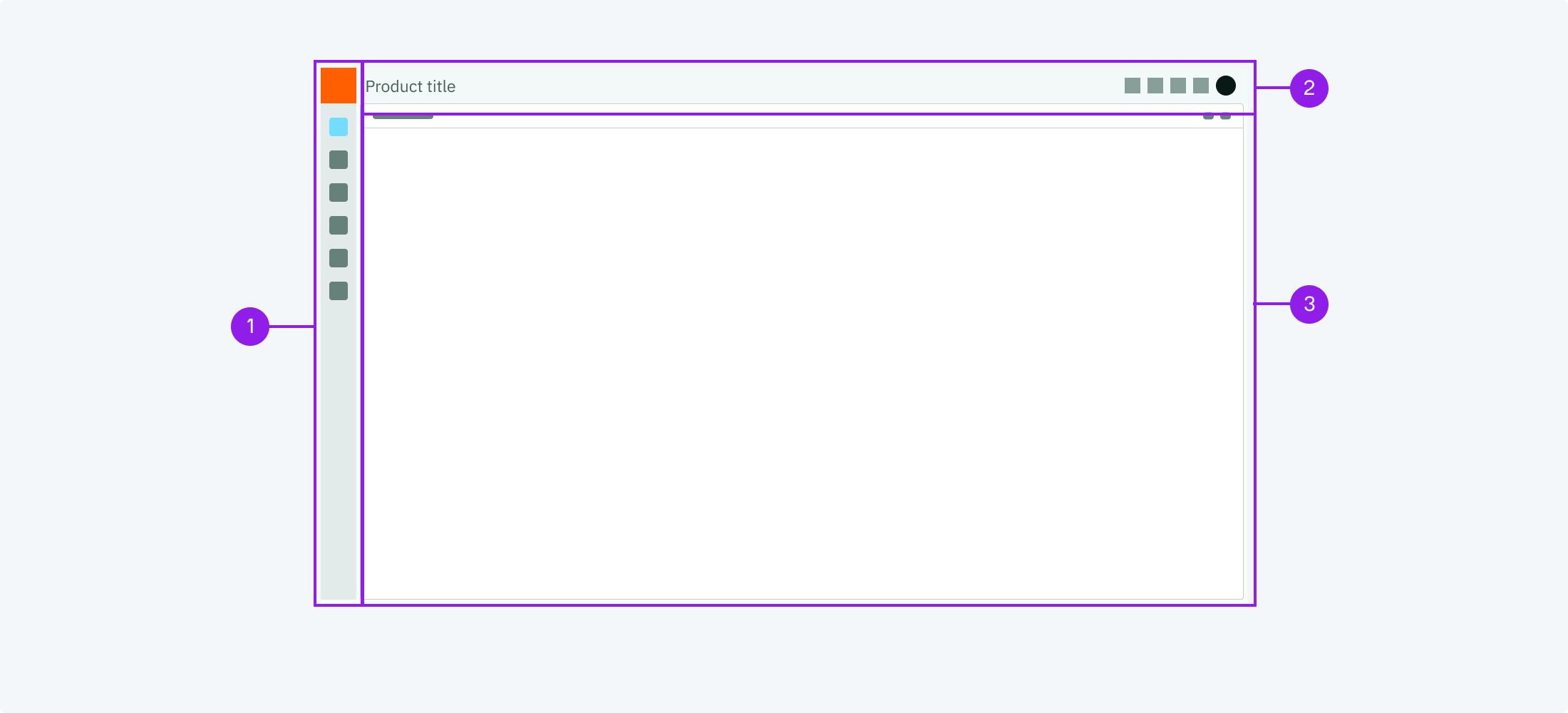Select the highlighted blue sidebar icon
Image resolution: width=1568 pixels, height=713 pixels.
[339, 127]
